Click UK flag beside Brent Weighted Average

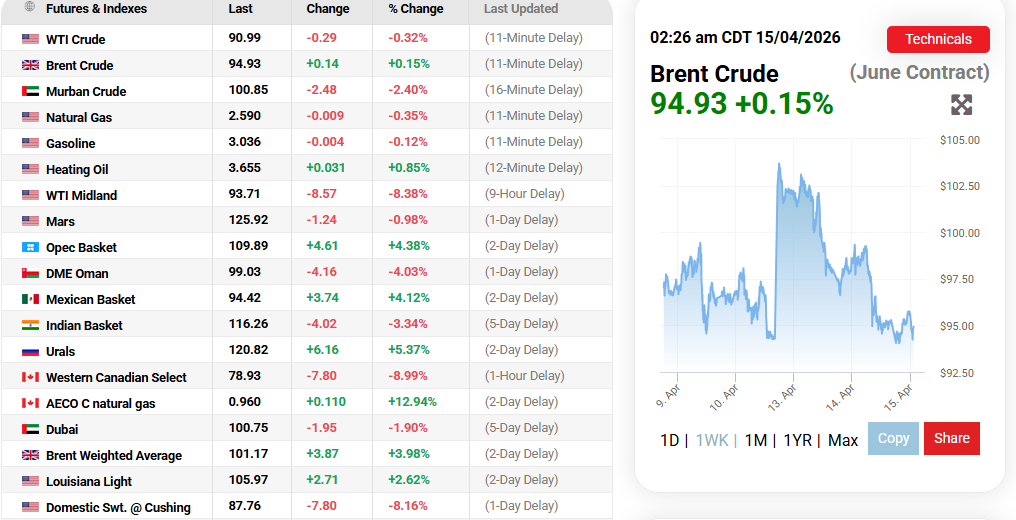(30, 455)
